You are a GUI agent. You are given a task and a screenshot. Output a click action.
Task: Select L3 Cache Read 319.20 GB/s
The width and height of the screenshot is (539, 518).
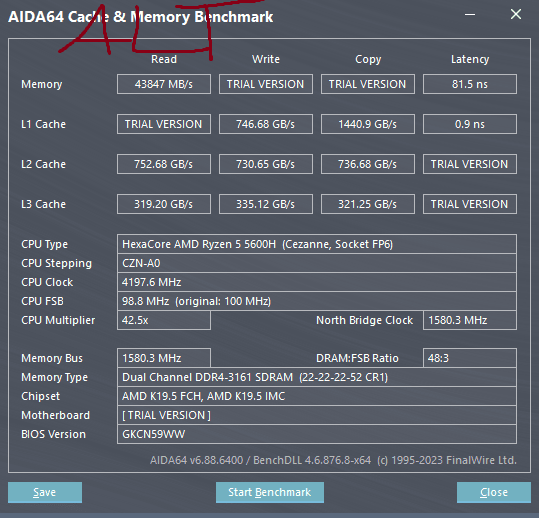click(x=164, y=204)
